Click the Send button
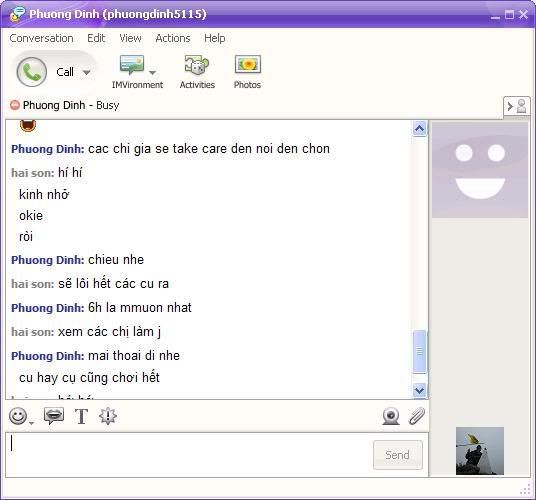536x500 pixels. 398,455
